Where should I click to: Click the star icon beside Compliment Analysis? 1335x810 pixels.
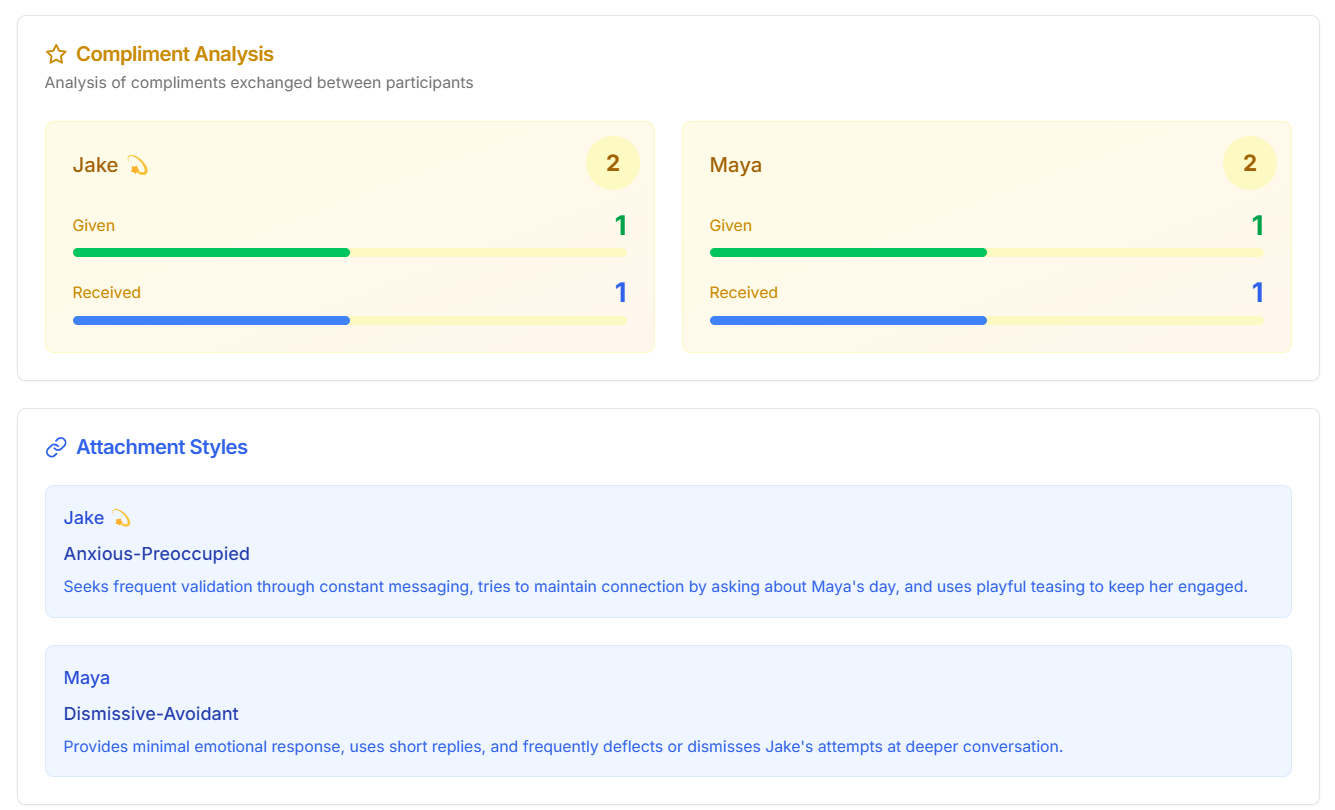56,54
